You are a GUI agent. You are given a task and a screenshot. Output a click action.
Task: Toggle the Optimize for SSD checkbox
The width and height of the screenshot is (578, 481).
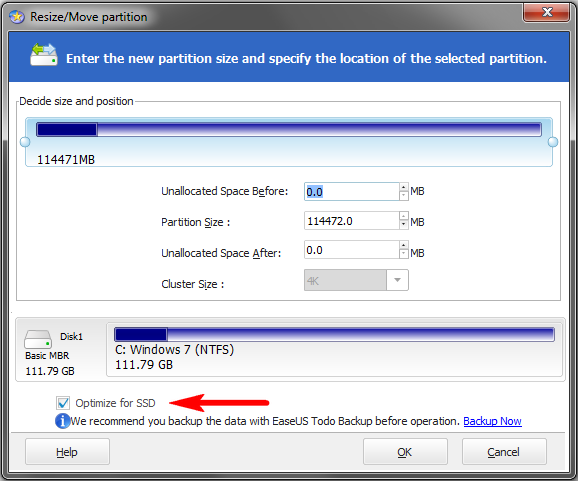[63, 403]
